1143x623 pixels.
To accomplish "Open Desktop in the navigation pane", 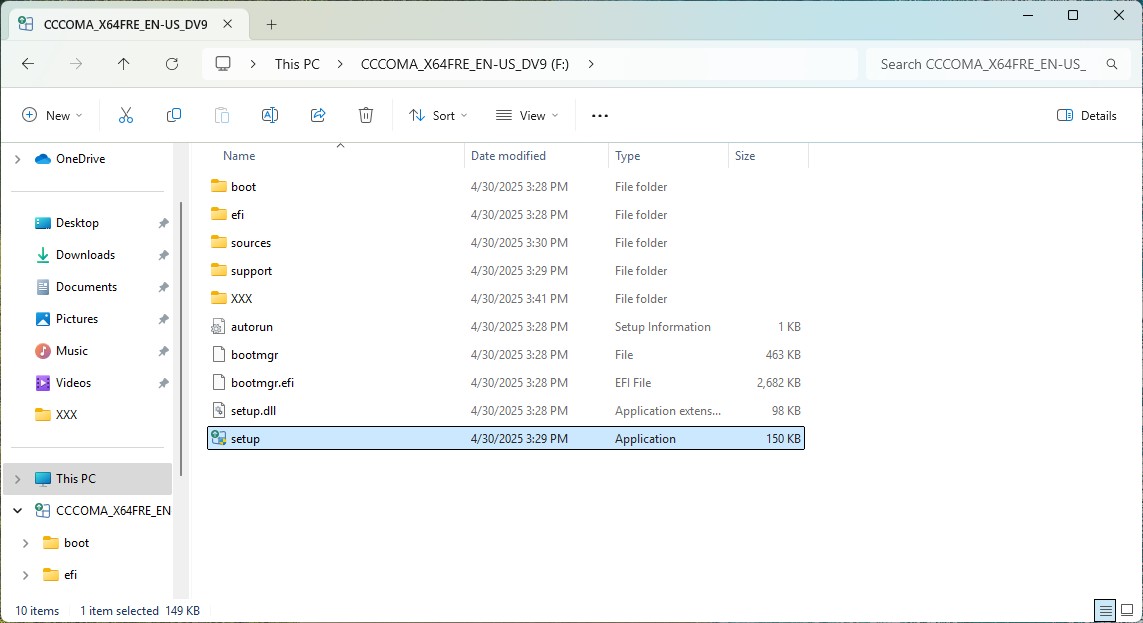I will [x=77, y=223].
